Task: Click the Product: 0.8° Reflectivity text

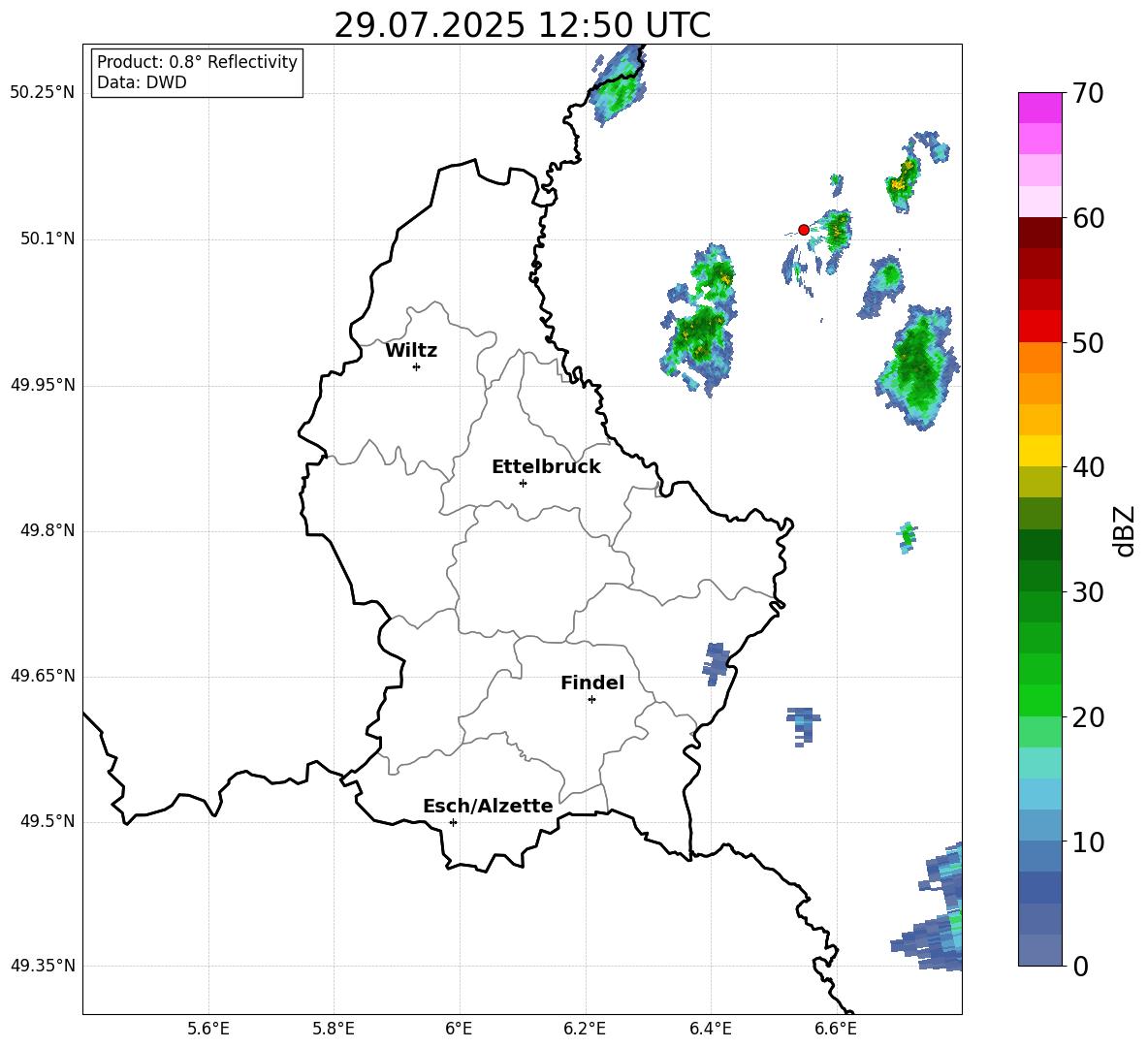Action: click(x=197, y=62)
